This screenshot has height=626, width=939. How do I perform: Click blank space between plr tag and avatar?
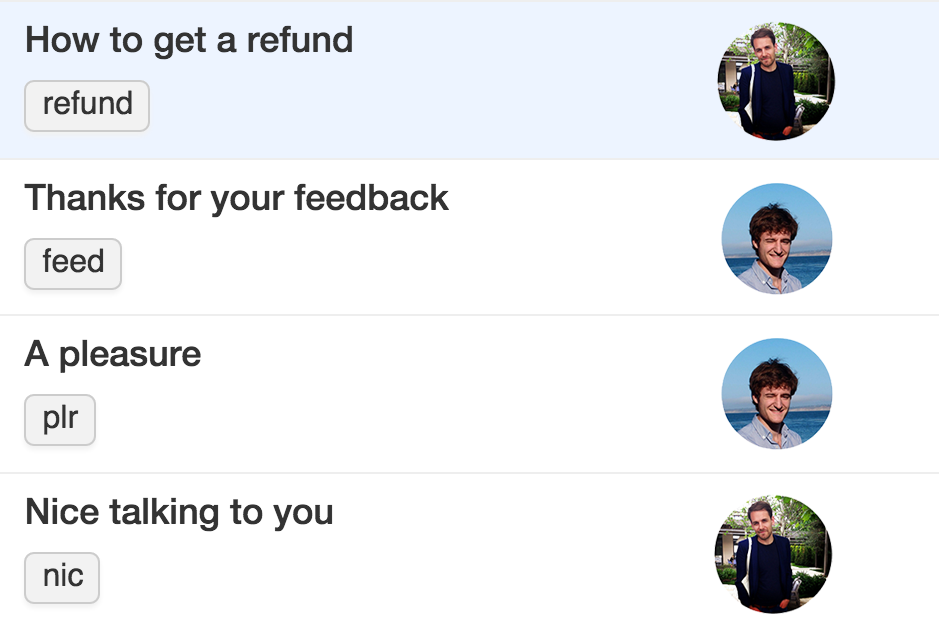(407, 419)
